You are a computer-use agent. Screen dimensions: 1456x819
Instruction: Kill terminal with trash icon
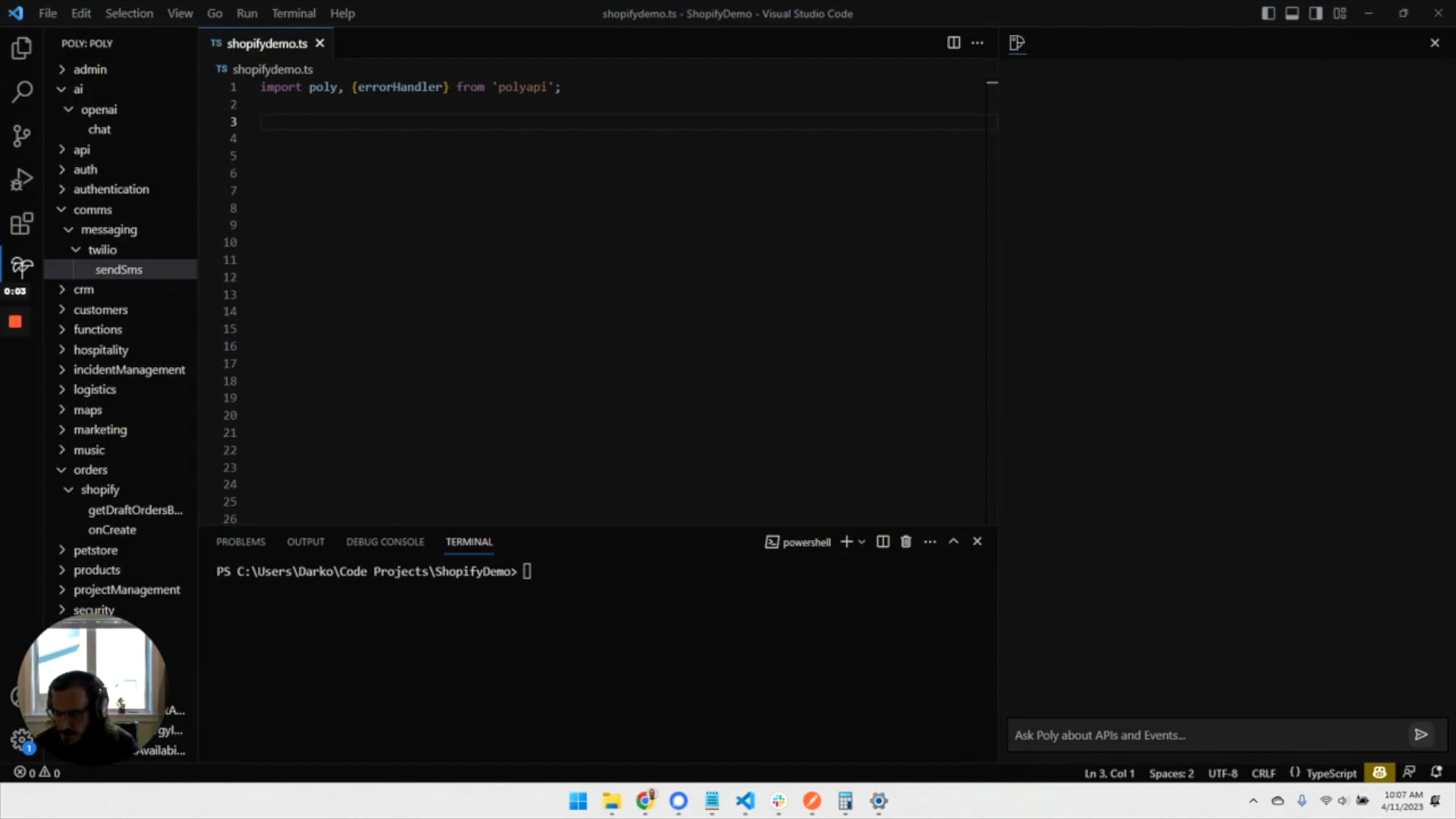click(x=906, y=542)
